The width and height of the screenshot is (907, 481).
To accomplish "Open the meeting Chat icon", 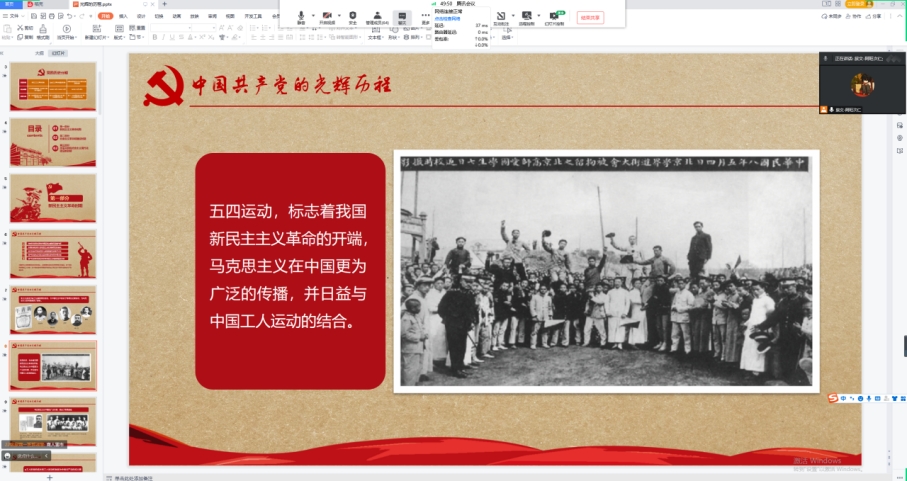I will pyautogui.click(x=402, y=17).
